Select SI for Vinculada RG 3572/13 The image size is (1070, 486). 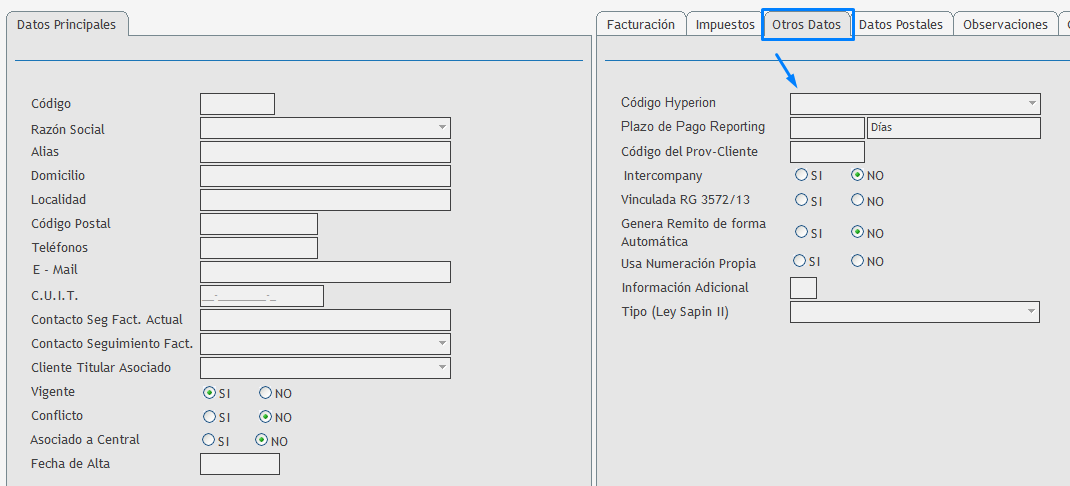pos(801,200)
